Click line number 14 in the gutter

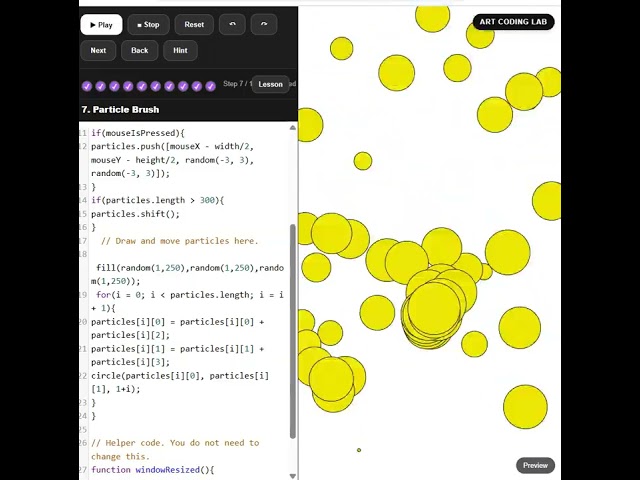pos(83,200)
